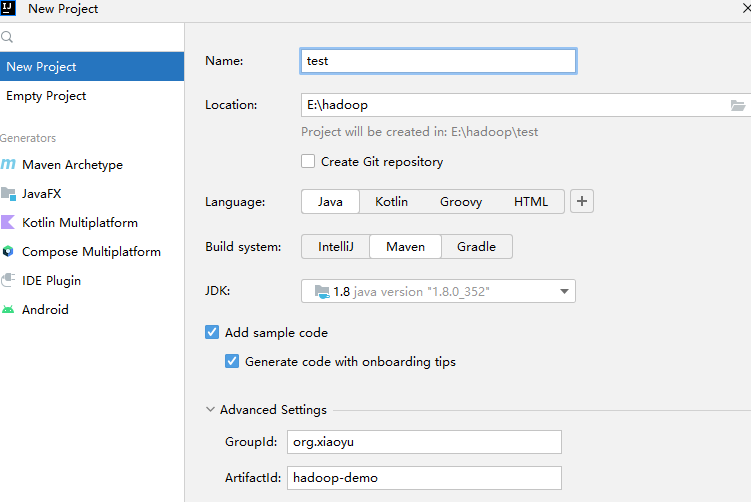Select Empty Project in the sidebar

(x=92, y=96)
